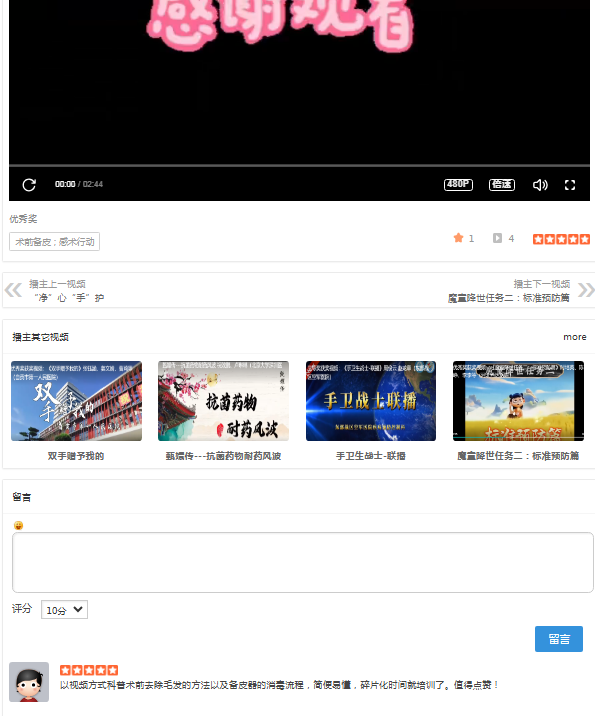The width and height of the screenshot is (595, 716).
Task: Click the title 双手赠予我的
Action: (76, 456)
